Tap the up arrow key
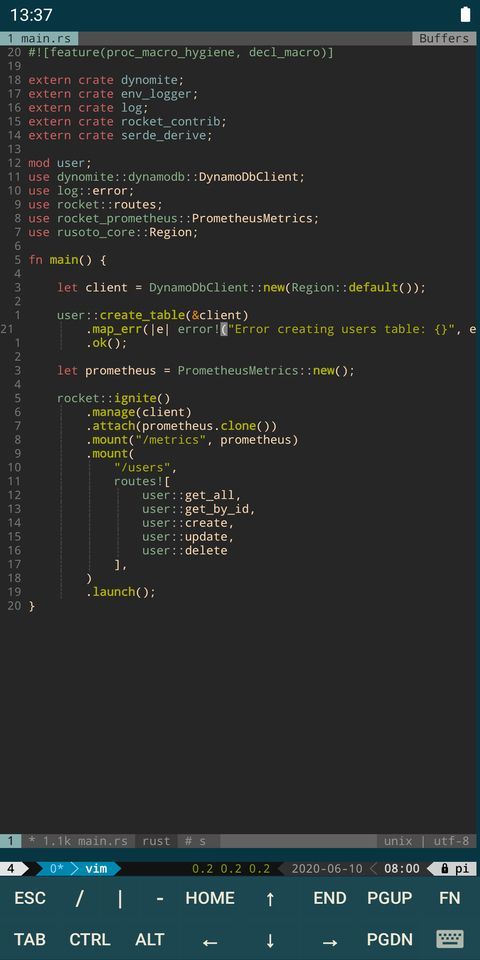 pyautogui.click(x=270, y=898)
